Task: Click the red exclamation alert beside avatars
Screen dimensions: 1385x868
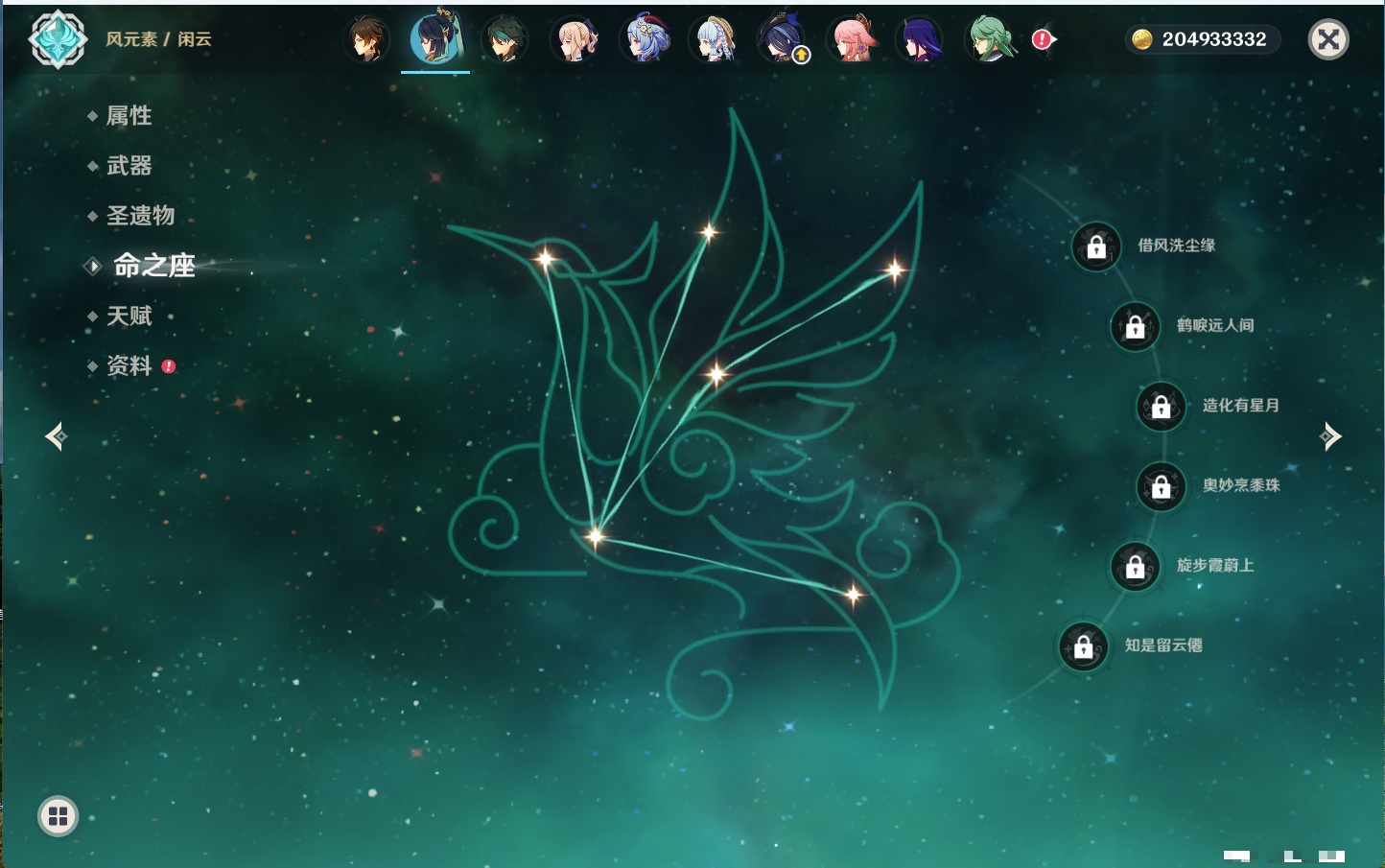Action: [x=1043, y=39]
